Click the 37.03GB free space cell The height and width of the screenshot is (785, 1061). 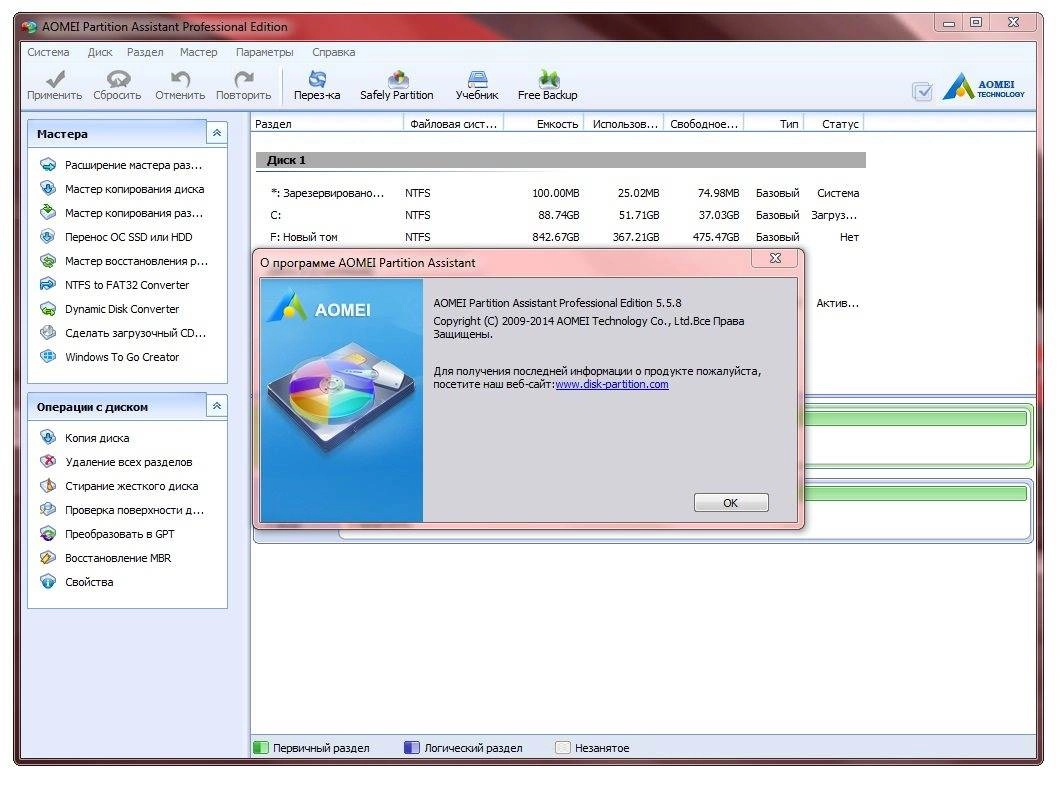point(719,215)
